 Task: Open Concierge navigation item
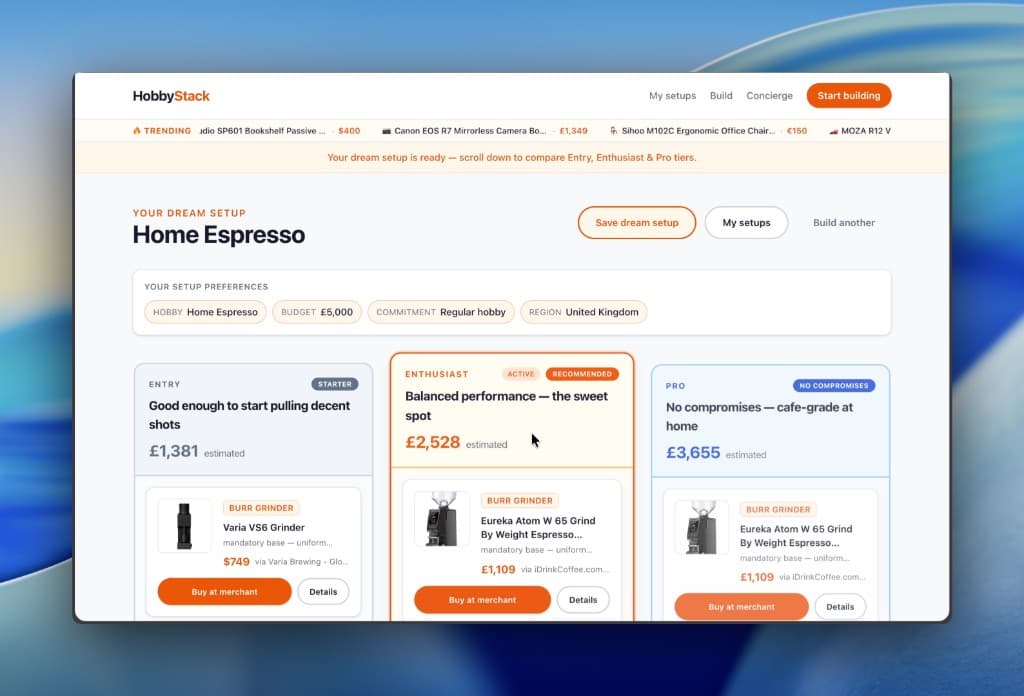769,95
